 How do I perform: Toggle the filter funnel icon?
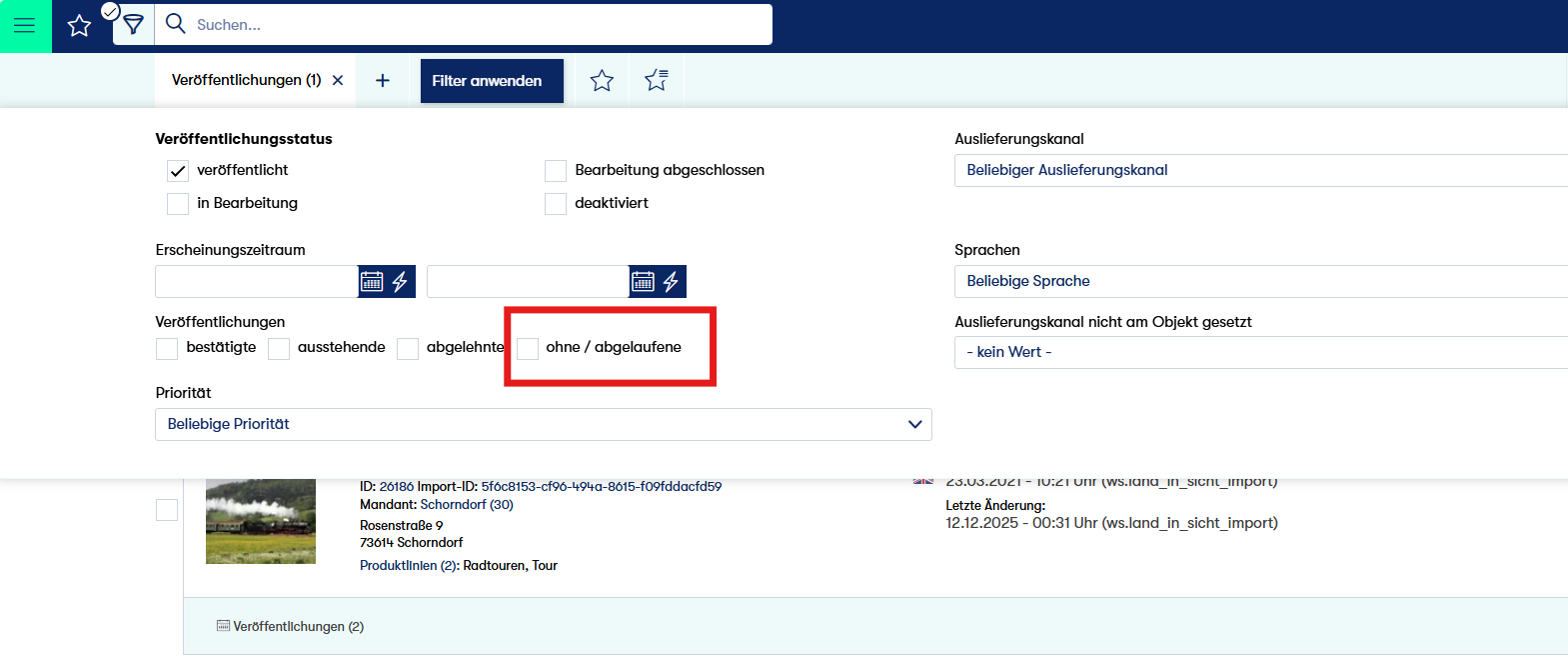[133, 26]
